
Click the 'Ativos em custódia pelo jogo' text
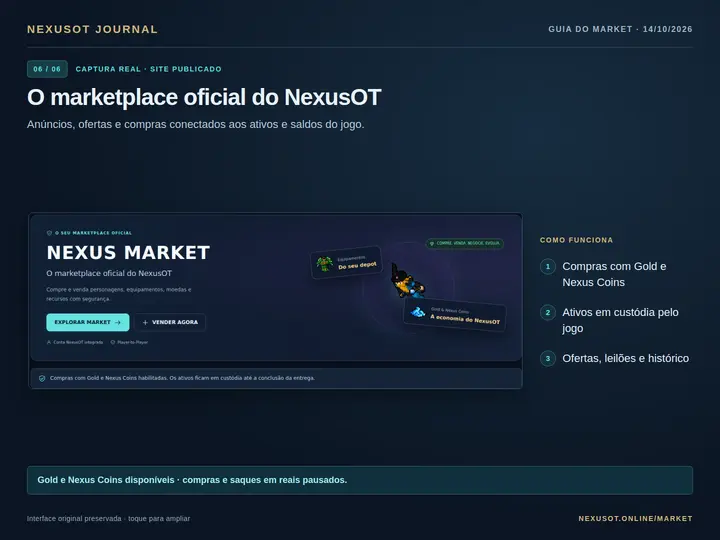tap(620, 320)
